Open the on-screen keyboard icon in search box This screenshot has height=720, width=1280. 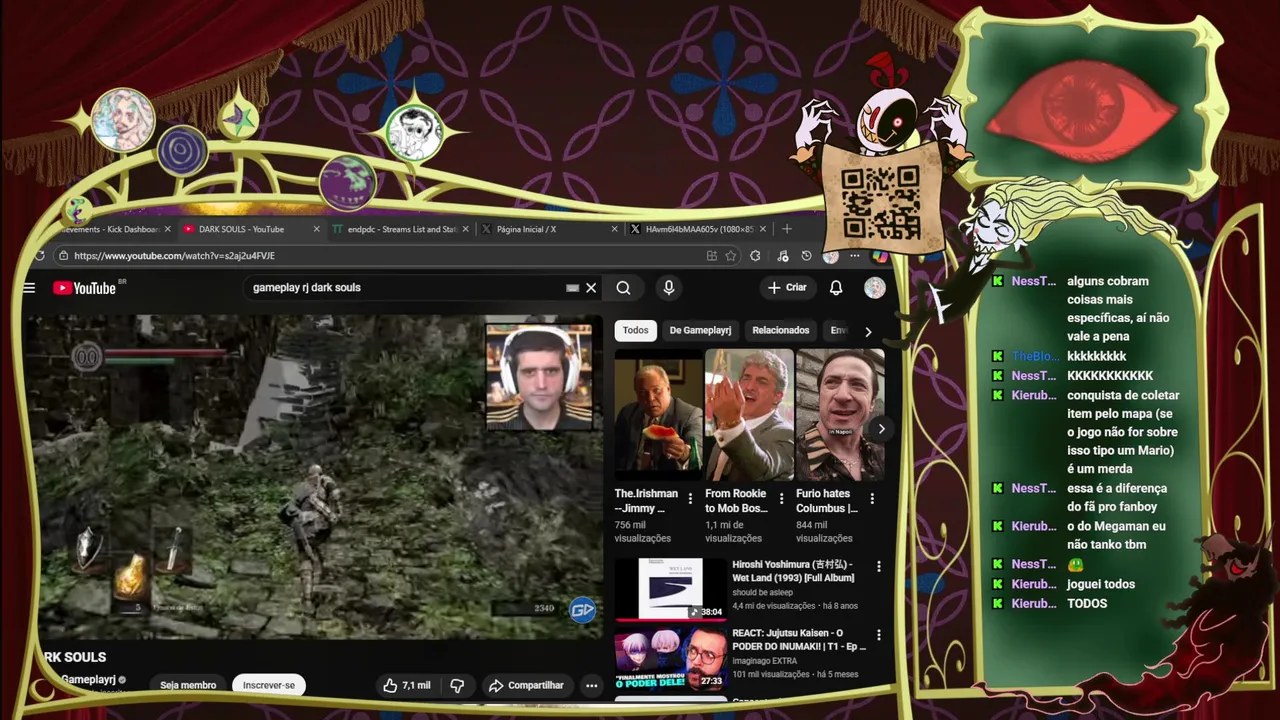point(572,288)
